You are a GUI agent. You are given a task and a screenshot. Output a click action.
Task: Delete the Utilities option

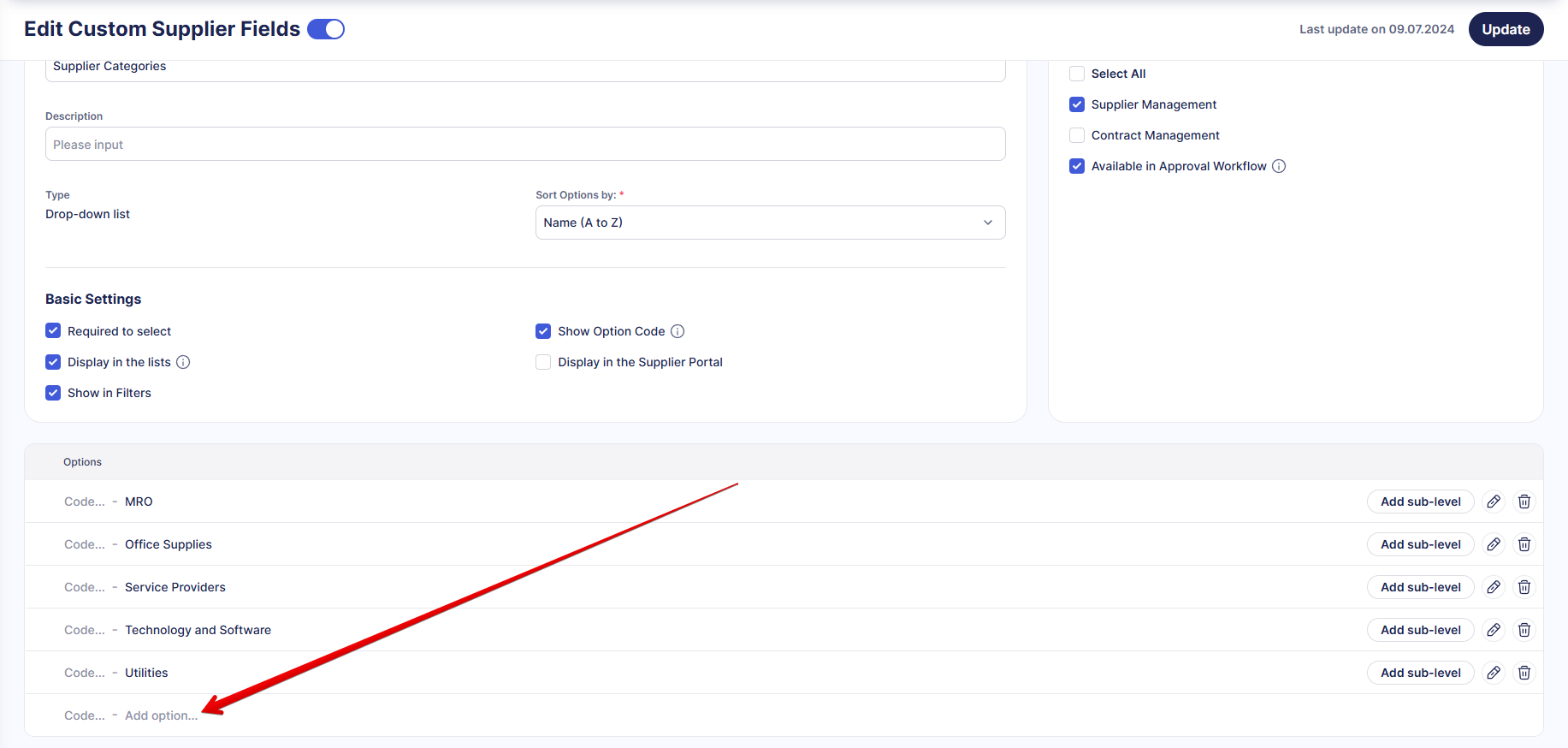click(x=1524, y=673)
